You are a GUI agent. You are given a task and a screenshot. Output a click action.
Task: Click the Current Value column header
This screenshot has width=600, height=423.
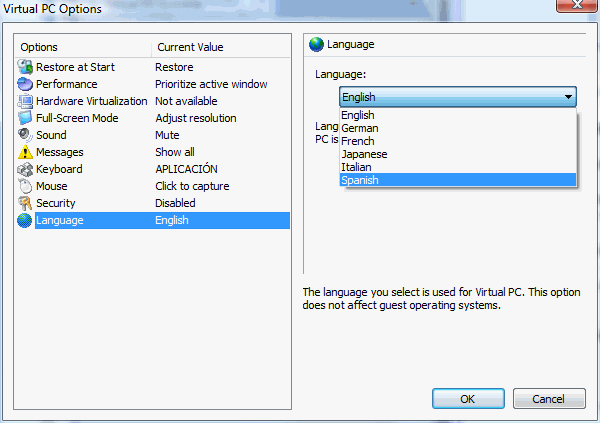[221, 47]
